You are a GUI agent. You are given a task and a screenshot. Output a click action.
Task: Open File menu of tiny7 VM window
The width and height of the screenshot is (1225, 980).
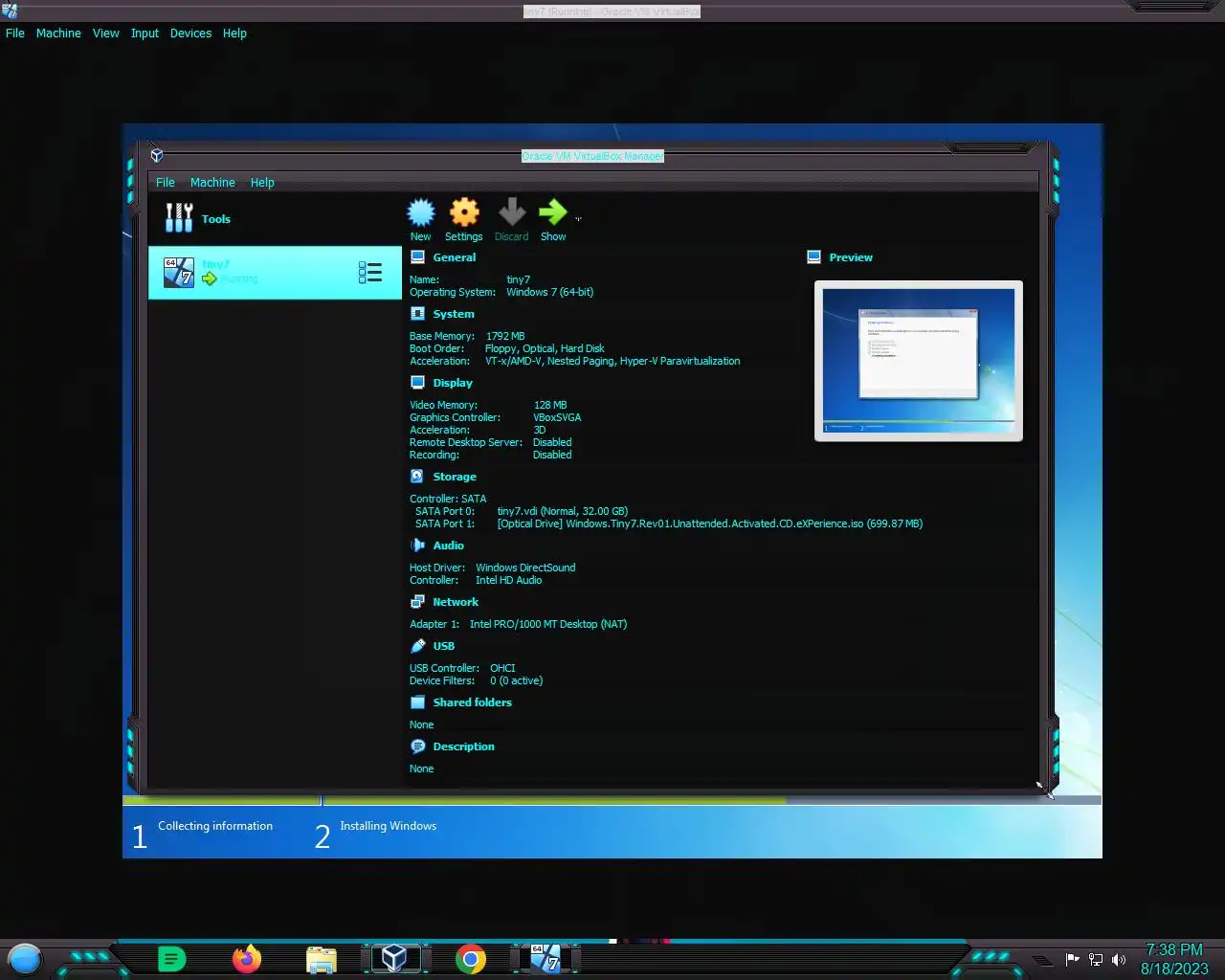(15, 33)
